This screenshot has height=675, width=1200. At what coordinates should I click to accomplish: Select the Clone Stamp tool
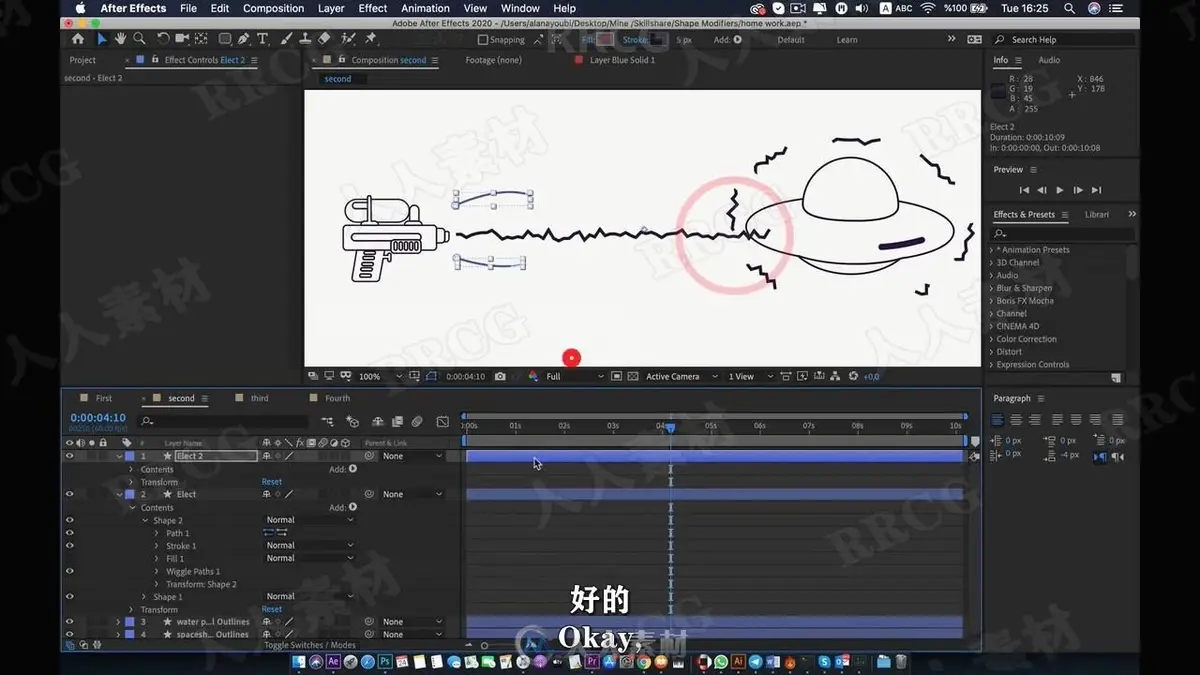point(304,39)
